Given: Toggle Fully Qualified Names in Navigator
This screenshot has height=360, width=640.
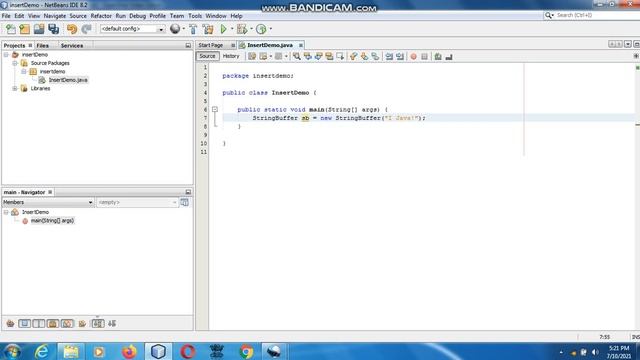Looking at the screenshot, I should [x=82, y=324].
